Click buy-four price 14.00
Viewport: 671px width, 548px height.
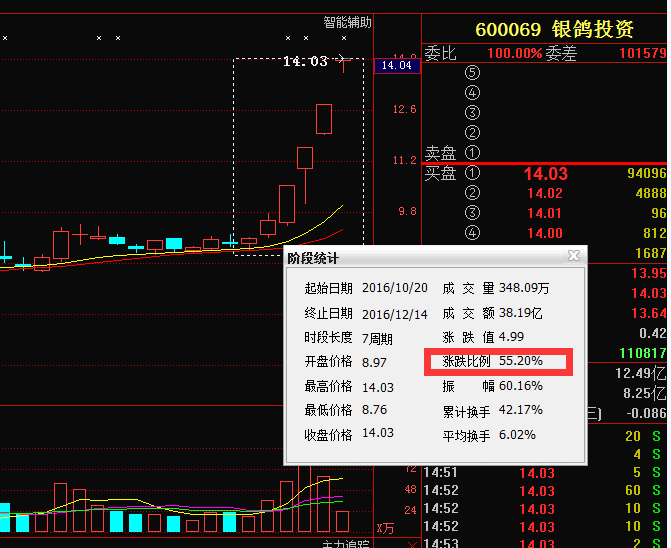coord(545,233)
